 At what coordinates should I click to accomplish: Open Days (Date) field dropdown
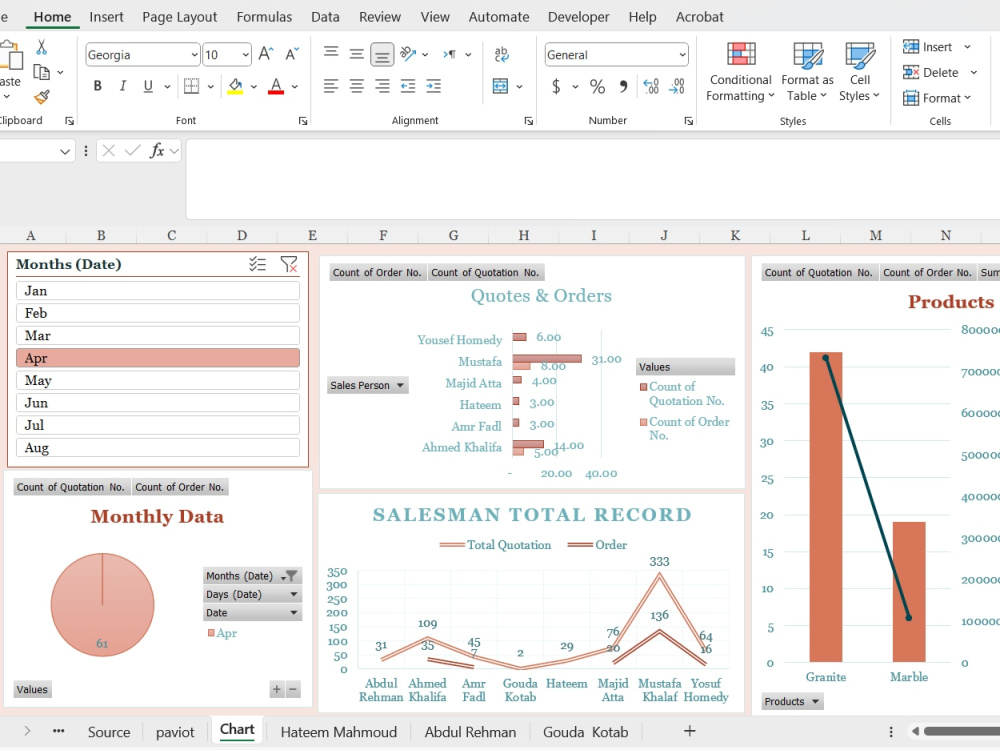[252, 594]
